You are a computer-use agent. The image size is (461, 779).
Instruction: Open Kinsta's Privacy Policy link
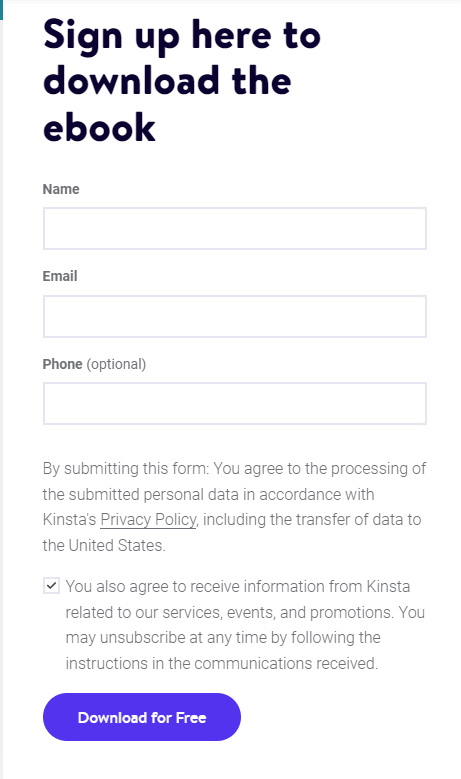point(148,520)
